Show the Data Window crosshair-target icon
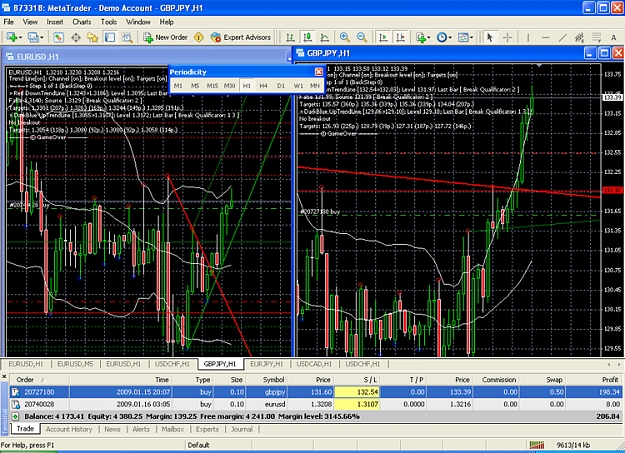The image size is (625, 453). (x=76, y=37)
